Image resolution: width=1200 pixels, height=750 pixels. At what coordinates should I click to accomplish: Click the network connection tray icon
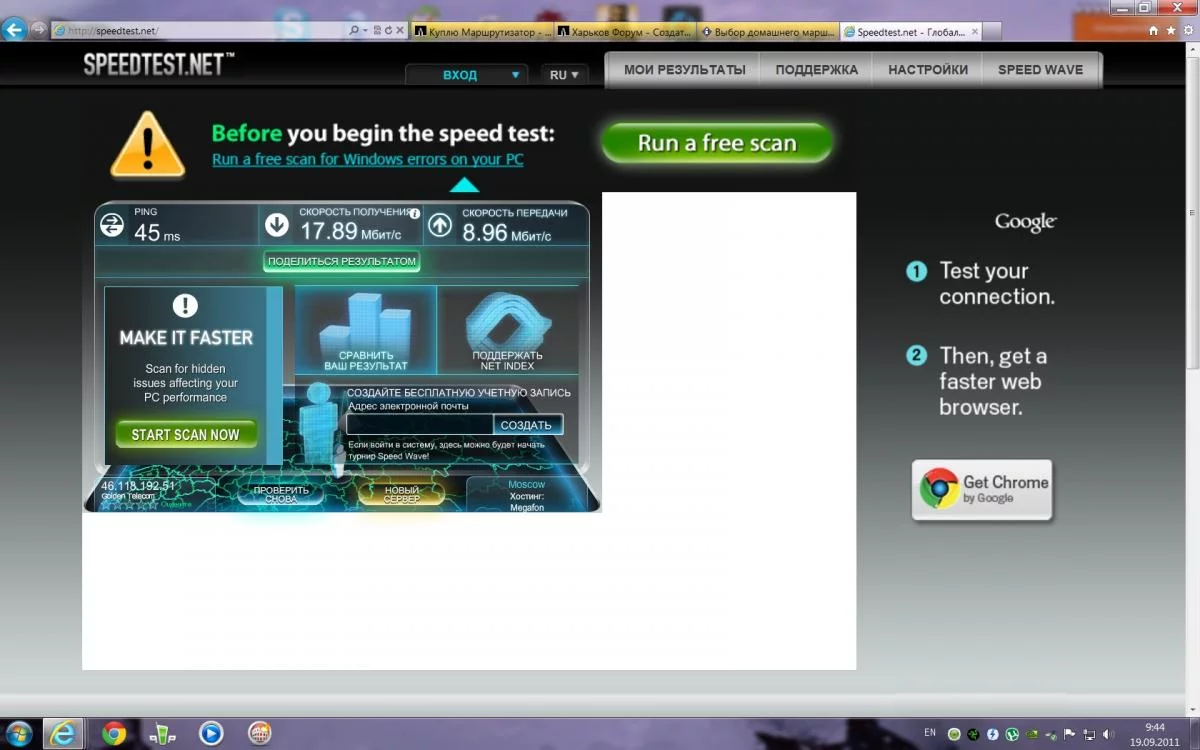[1088, 734]
